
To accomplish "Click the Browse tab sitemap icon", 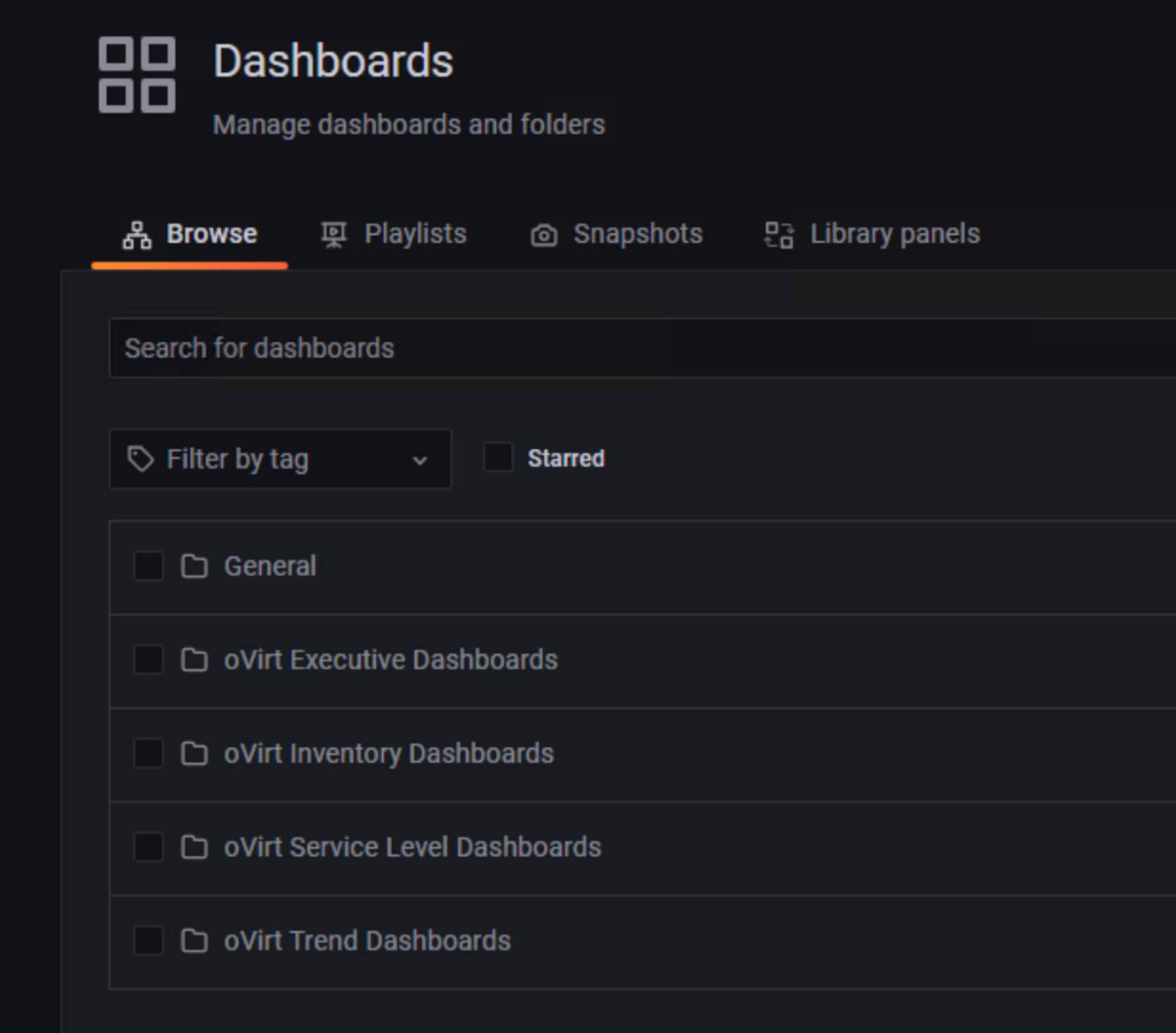I will (137, 235).
